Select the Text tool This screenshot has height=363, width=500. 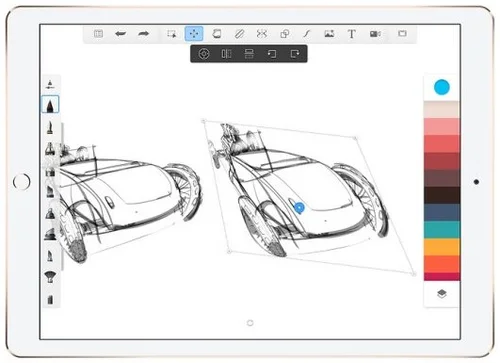(x=352, y=34)
